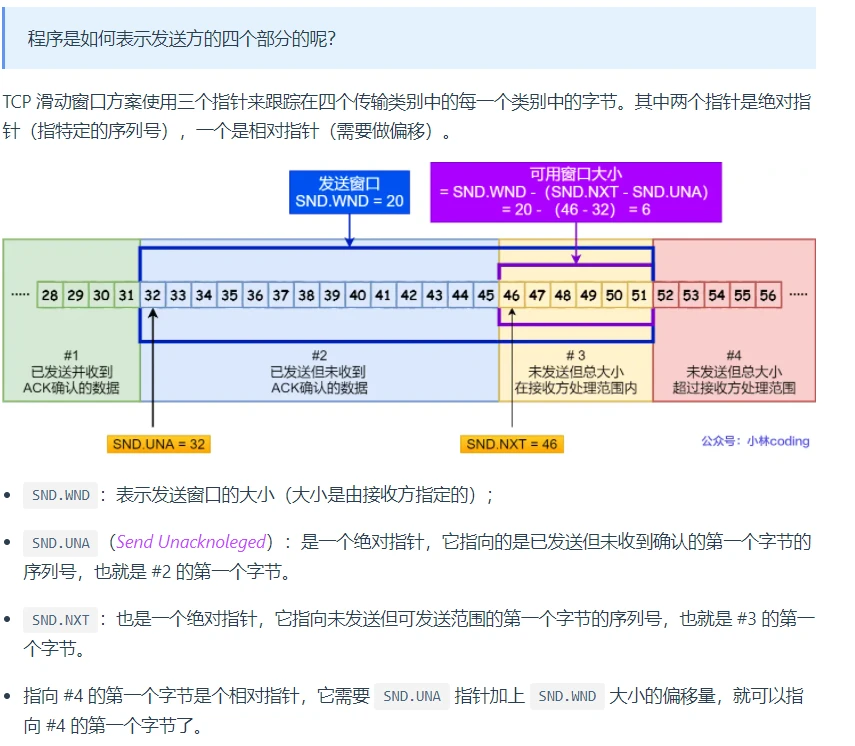Click the SND.WND code tag in first bullet
855x746 pixels.
61,495
